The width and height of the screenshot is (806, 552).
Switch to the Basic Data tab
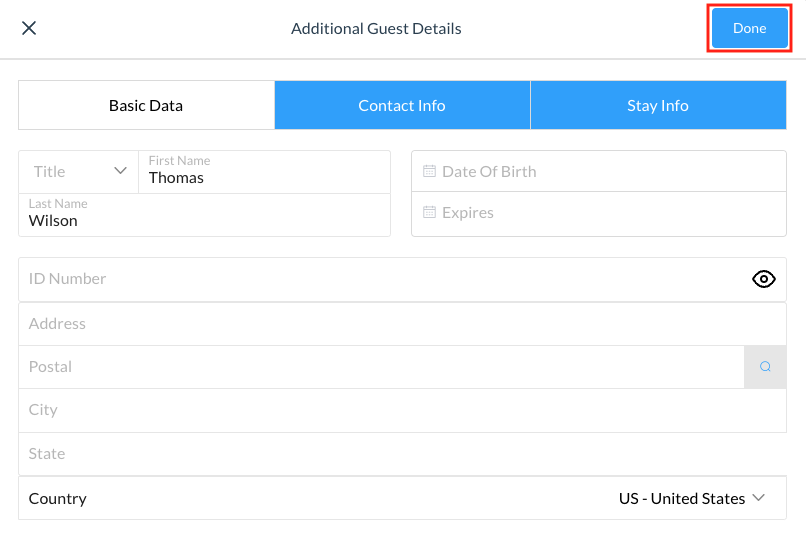[146, 105]
